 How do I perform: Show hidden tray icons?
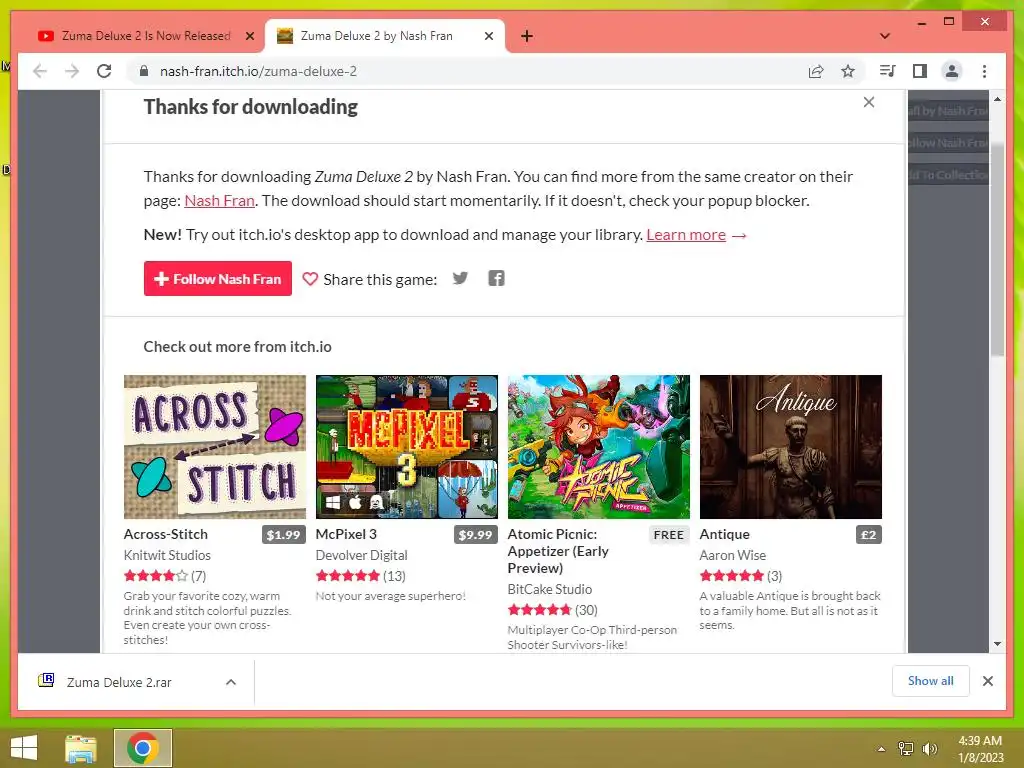881,749
